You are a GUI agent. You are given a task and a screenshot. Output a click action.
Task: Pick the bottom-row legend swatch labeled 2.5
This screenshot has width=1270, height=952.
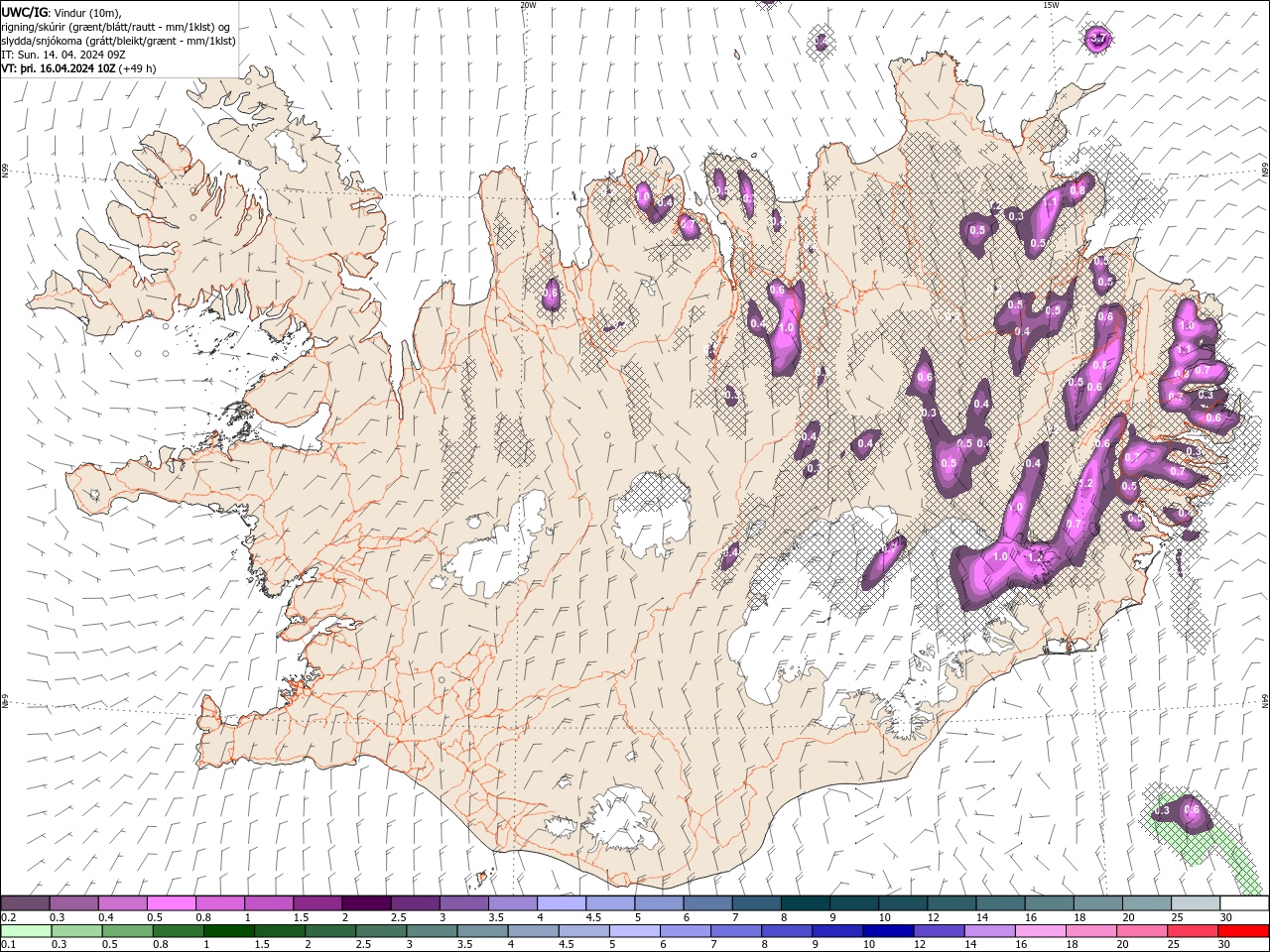coord(379,931)
